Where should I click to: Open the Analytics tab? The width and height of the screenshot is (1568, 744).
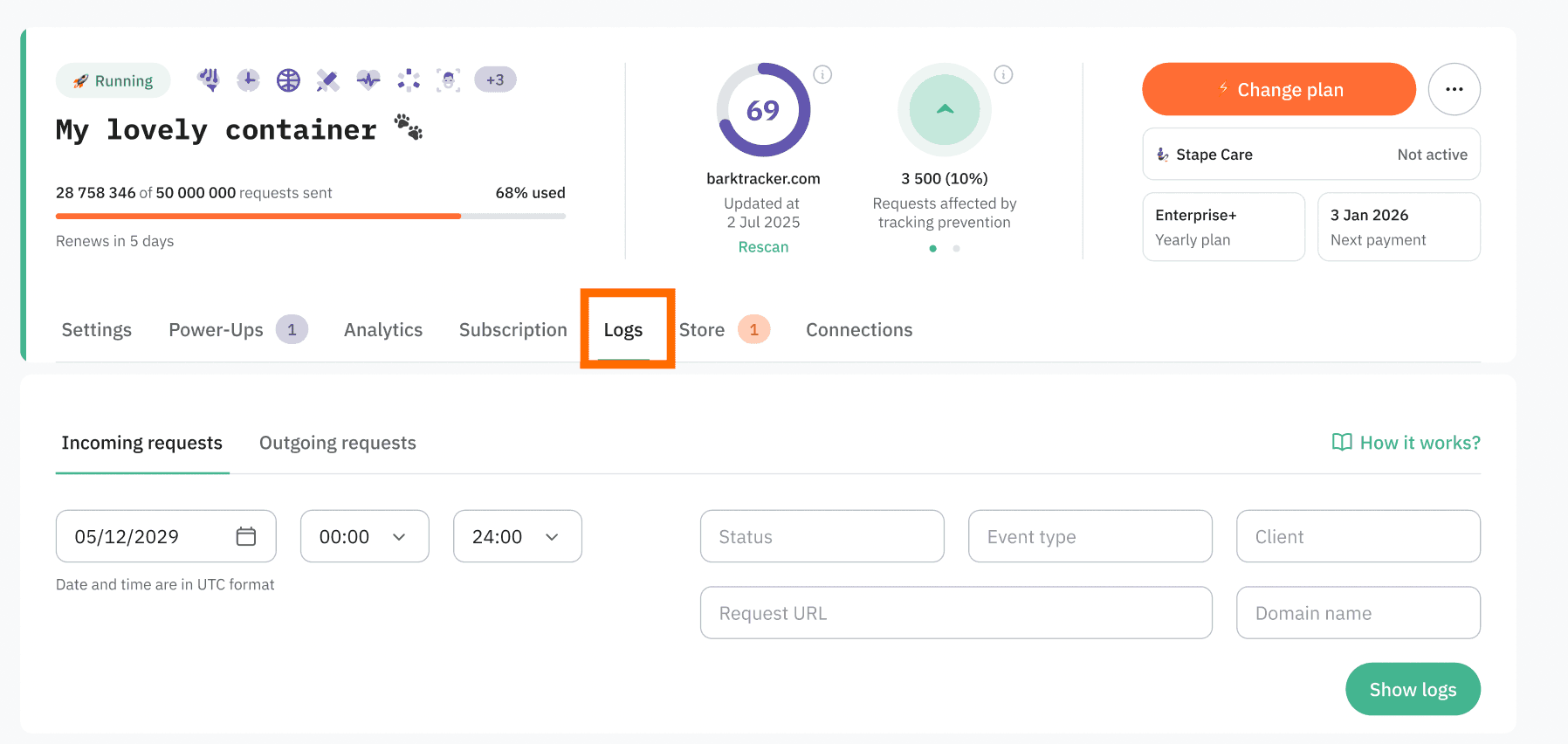[382, 330]
